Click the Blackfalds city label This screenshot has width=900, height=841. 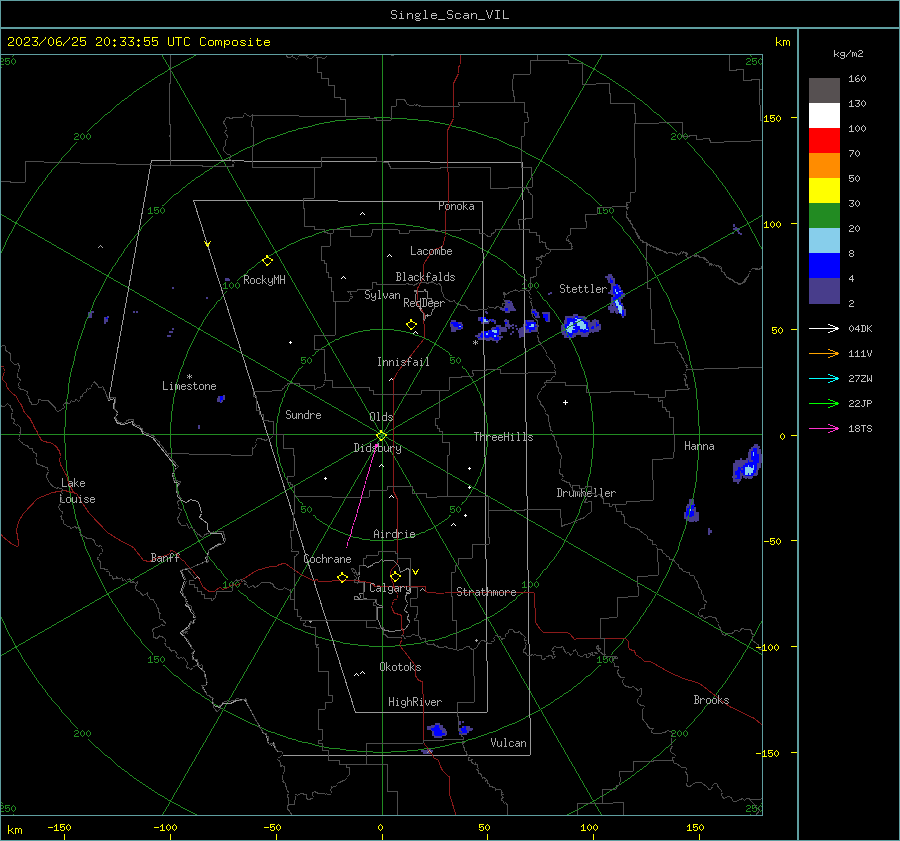(425, 277)
